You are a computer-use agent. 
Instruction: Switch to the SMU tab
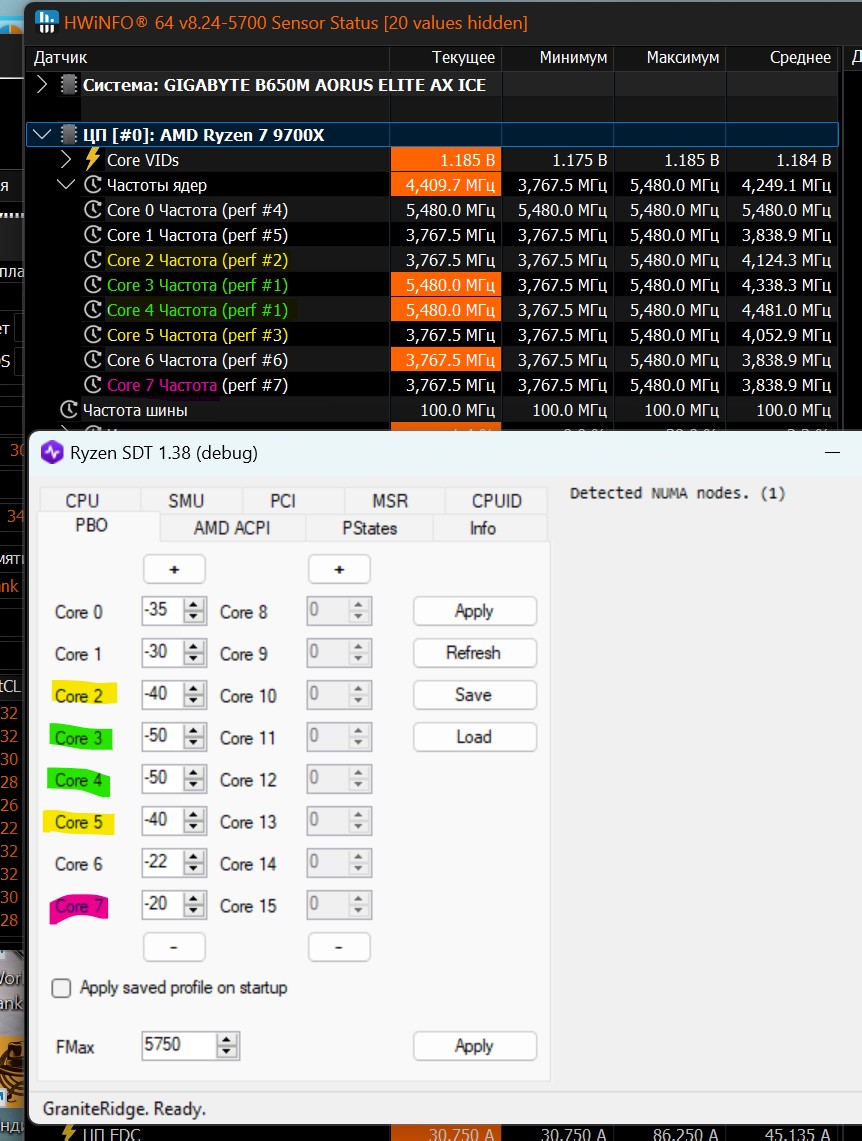(186, 501)
